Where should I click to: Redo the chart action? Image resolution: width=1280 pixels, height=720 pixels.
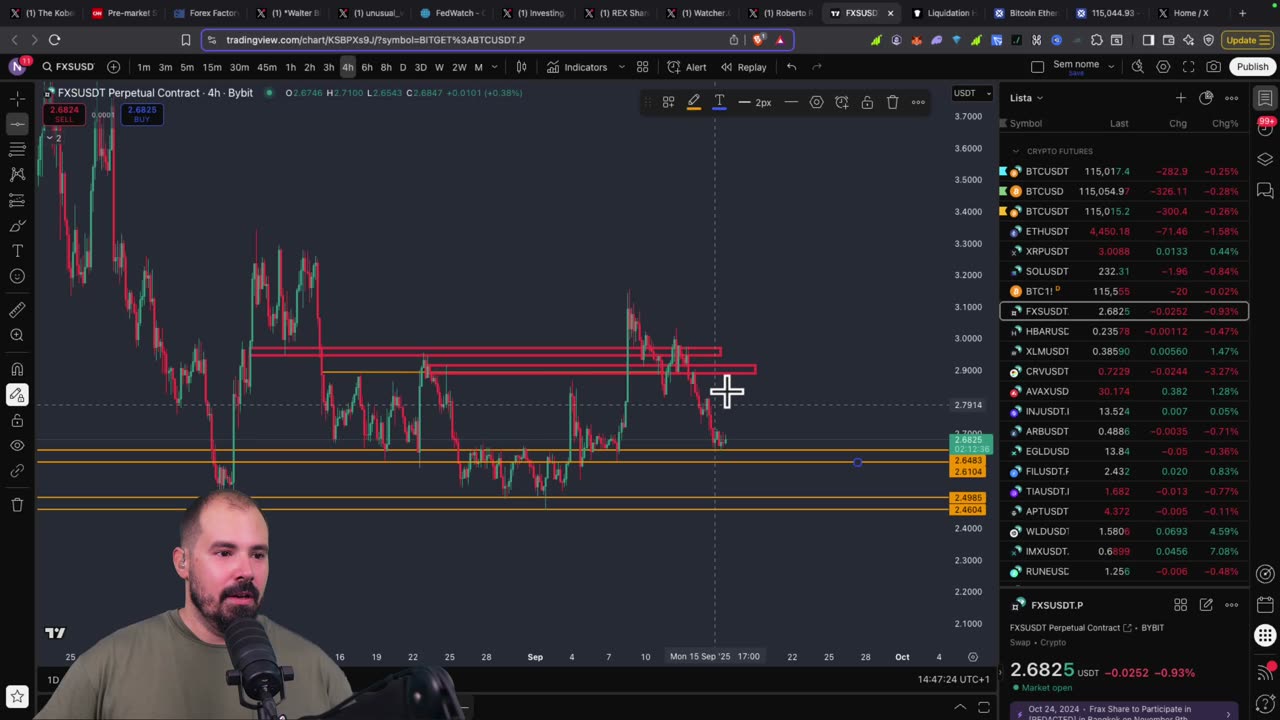(x=817, y=67)
